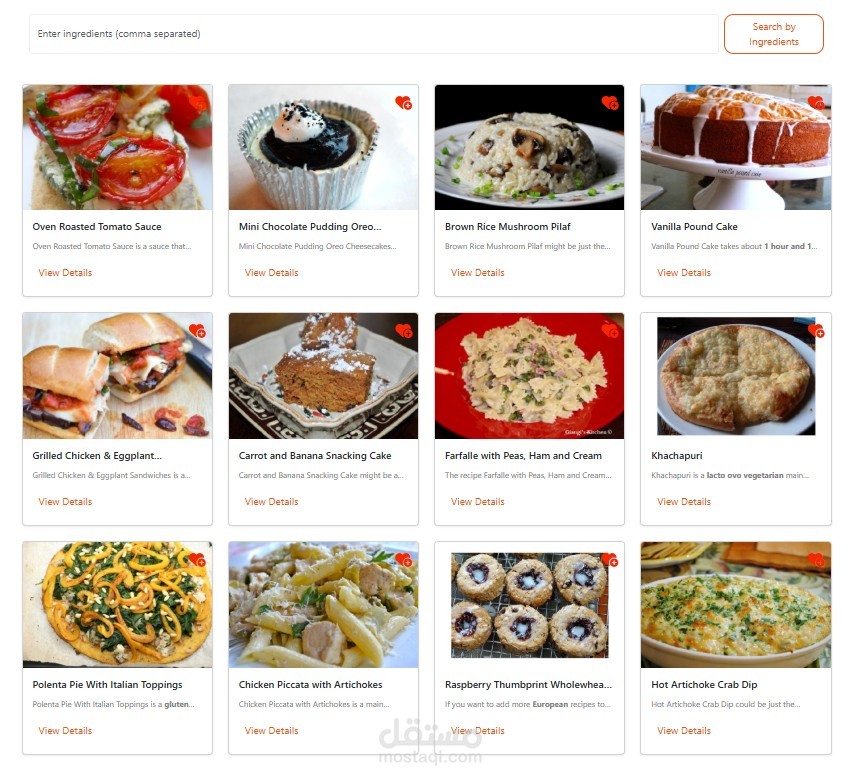Click heart icon on Vanilla Pound Cake

[816, 103]
